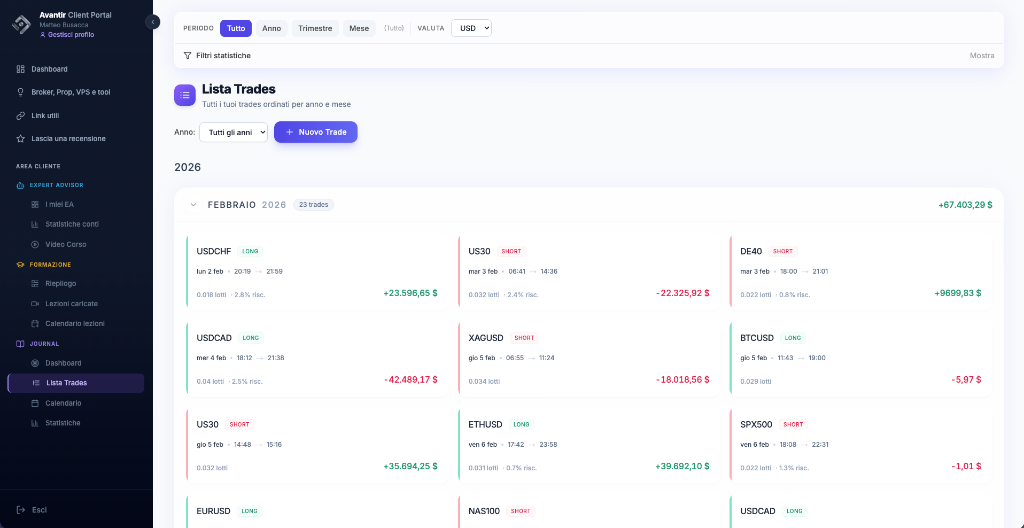
Task: Select the Trimestre period filter
Action: [x=315, y=28]
